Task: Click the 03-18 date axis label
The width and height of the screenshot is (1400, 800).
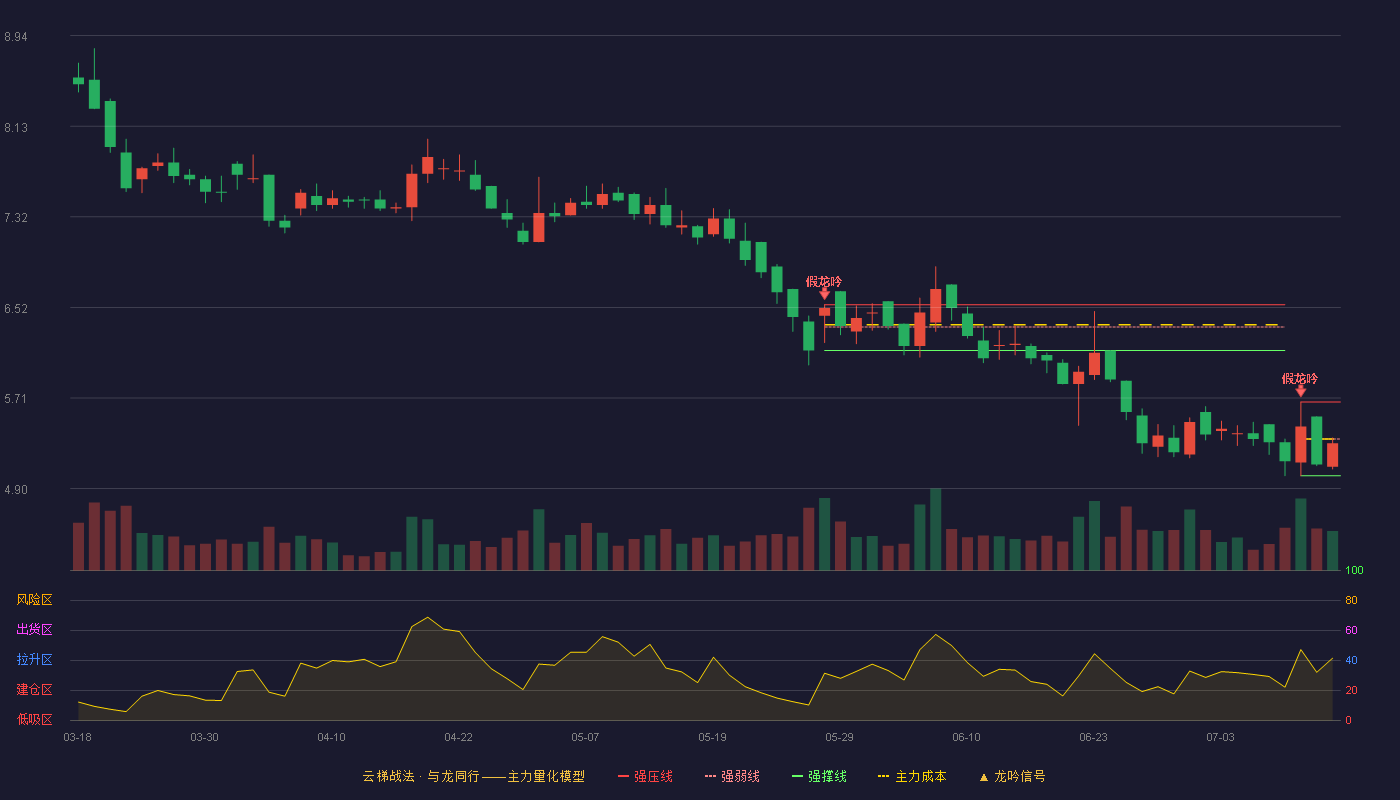Action: pos(77,737)
